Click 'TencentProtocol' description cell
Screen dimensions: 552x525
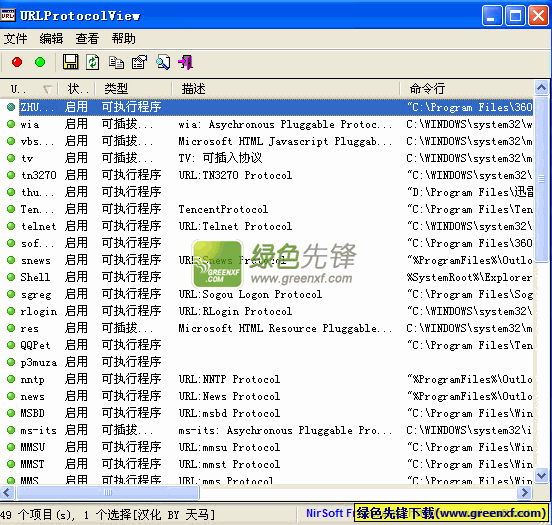[223, 209]
